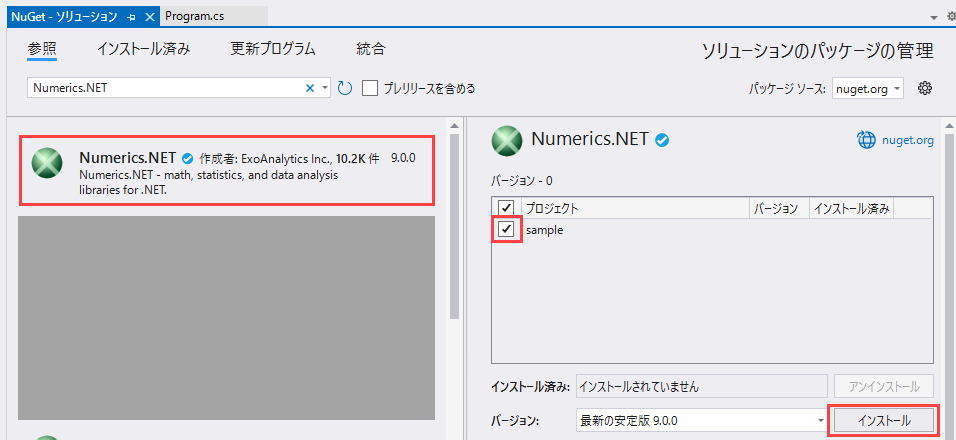Switch to 統合 tab
Screen dimensions: 956x440
[x=371, y=49]
